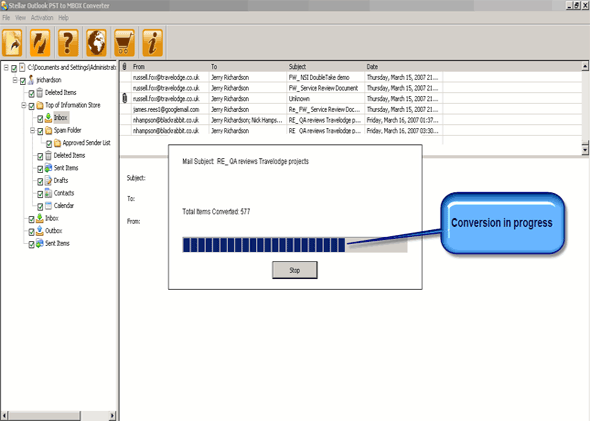Screen dimensions: 590x421
Task: Open the File menu
Action: 6,18
